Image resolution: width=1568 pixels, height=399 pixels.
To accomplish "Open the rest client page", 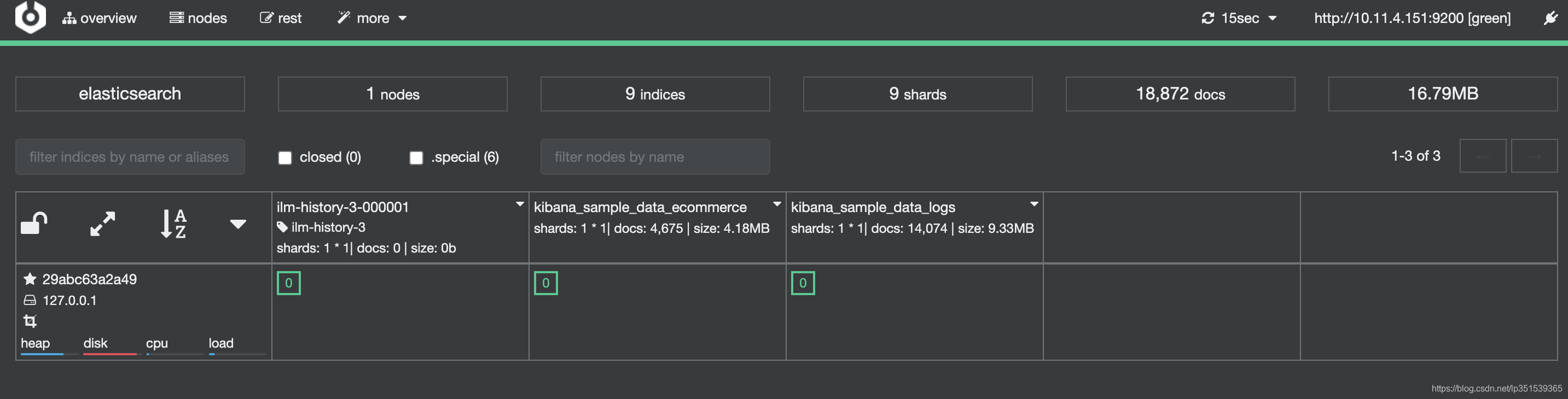I will pos(281,18).
